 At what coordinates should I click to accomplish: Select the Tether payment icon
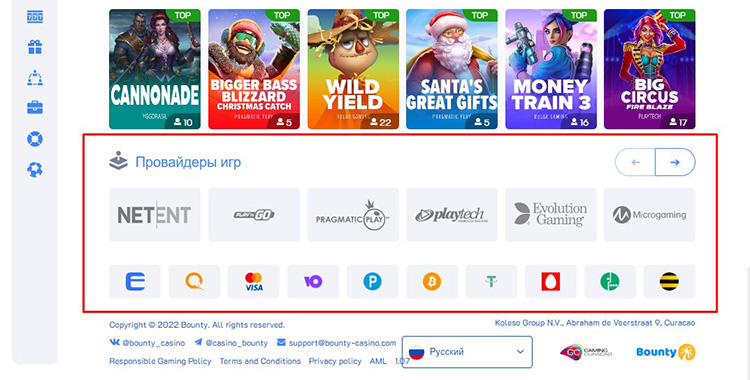(x=491, y=282)
